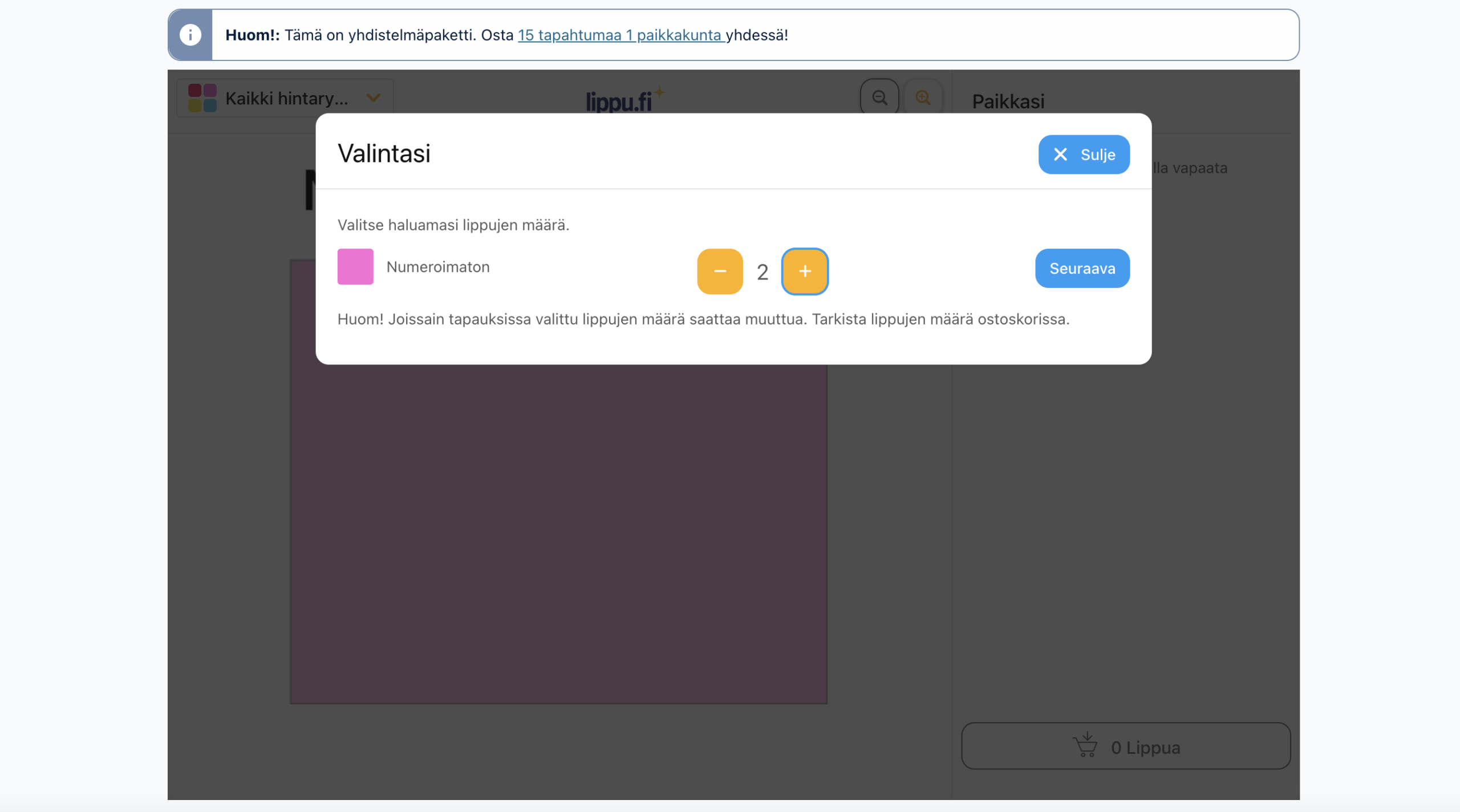Viewport: 1460px width, 812px height.
Task: Click the plus button to add ticket
Action: 804,271
